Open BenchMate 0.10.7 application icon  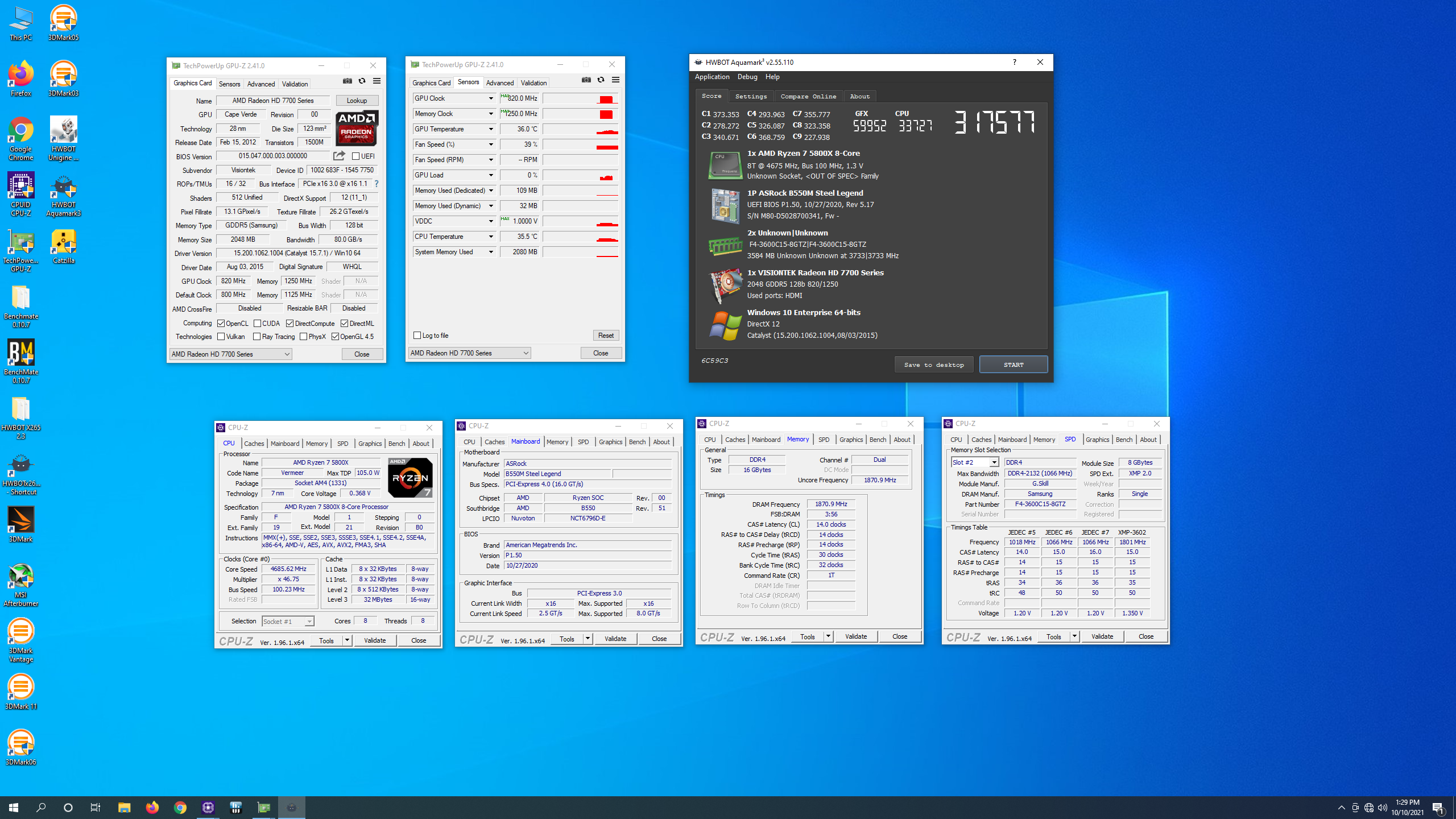[21, 362]
